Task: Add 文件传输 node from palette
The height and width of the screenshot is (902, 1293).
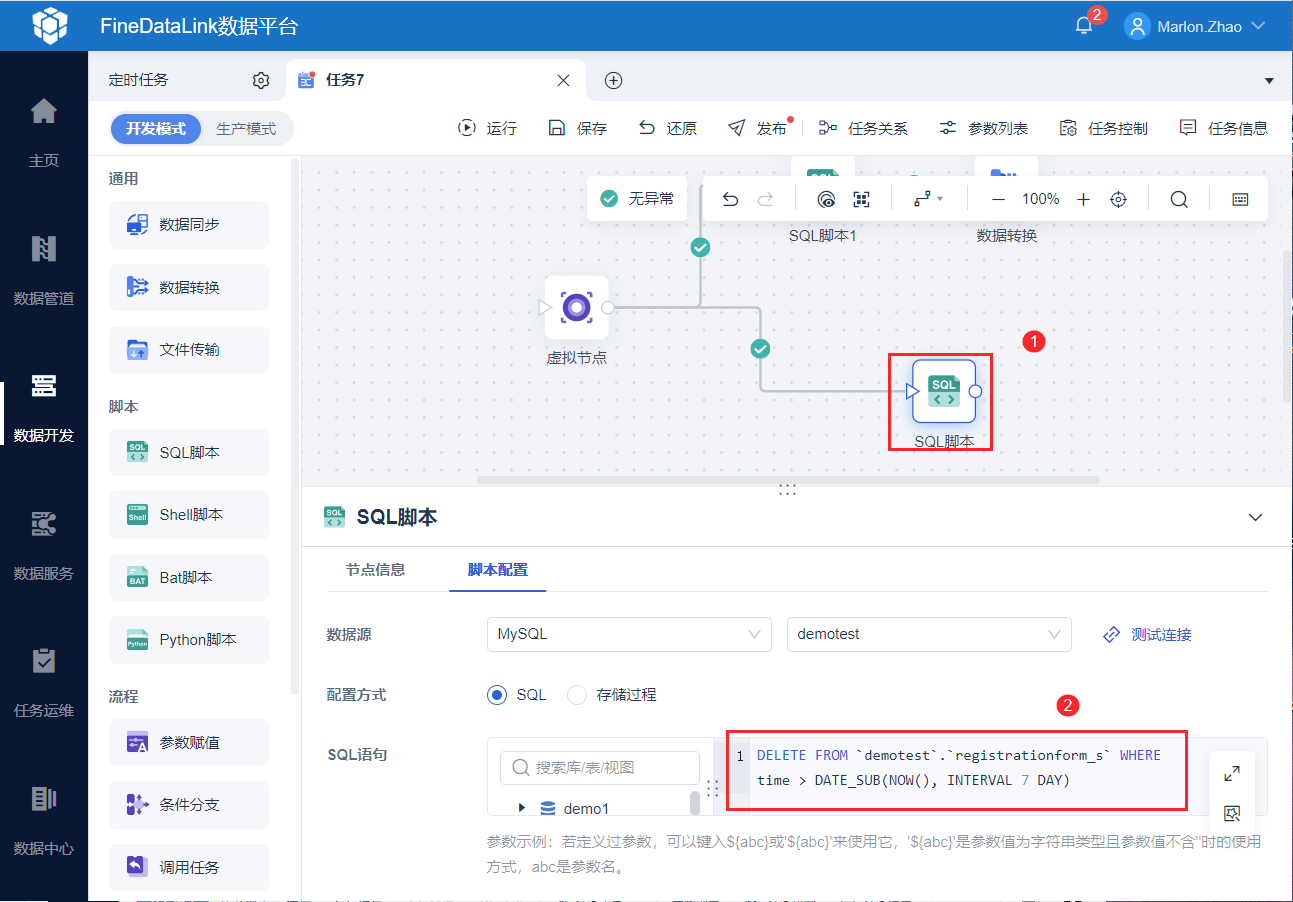Action: click(189, 350)
